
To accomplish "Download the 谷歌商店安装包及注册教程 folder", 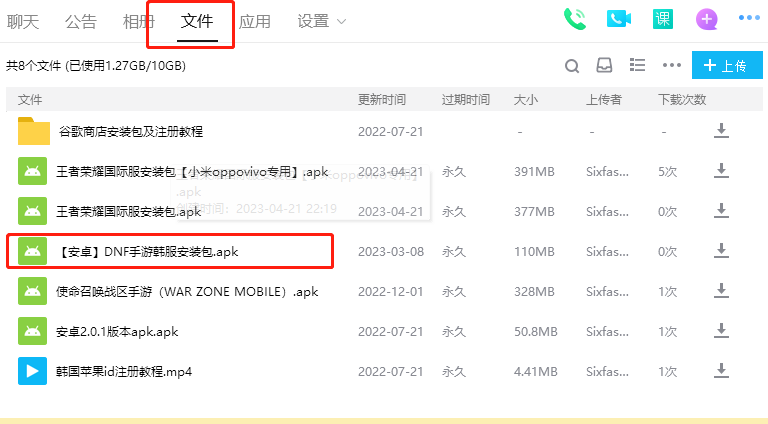I will [x=721, y=131].
